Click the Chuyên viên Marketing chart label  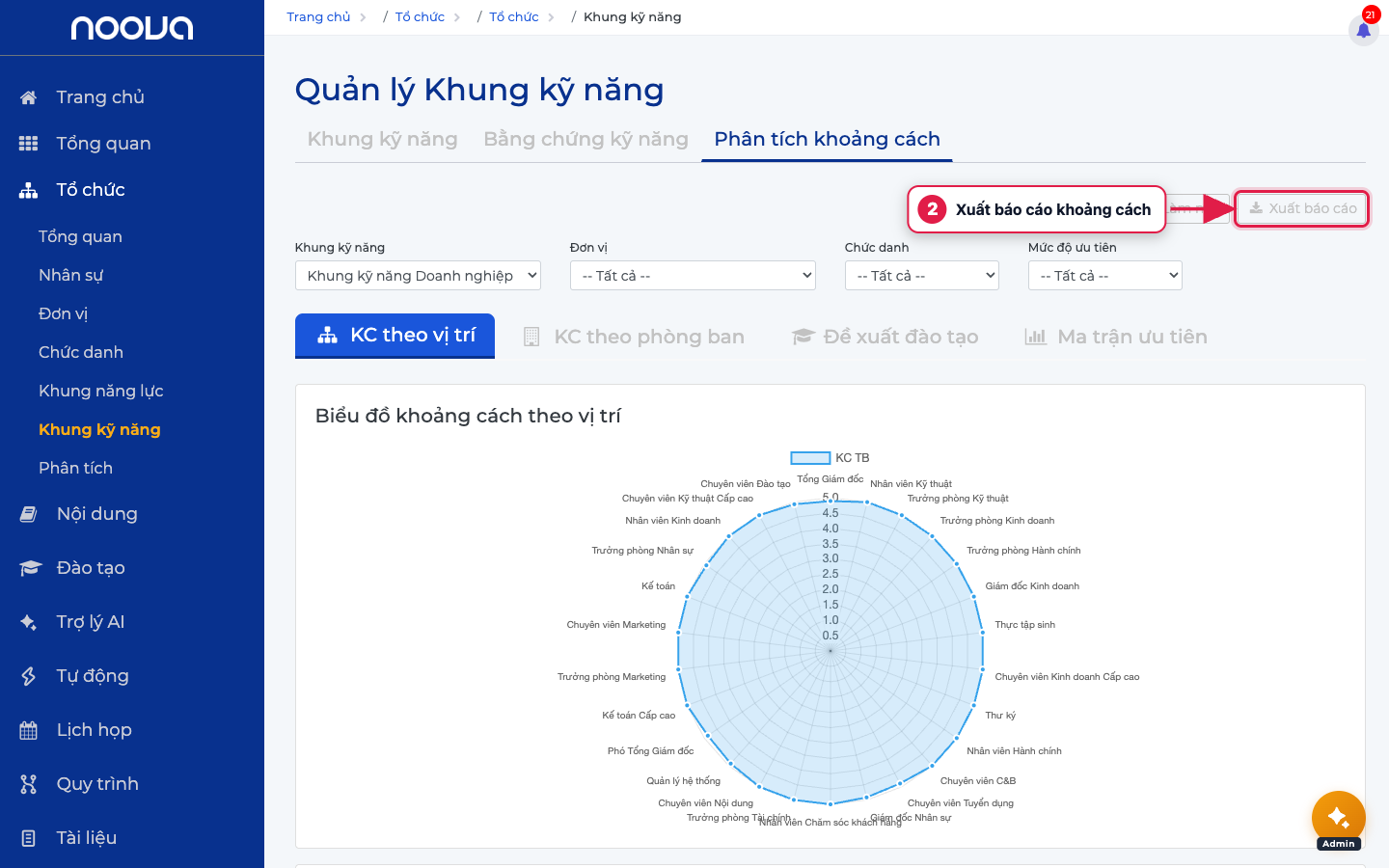[x=616, y=625]
